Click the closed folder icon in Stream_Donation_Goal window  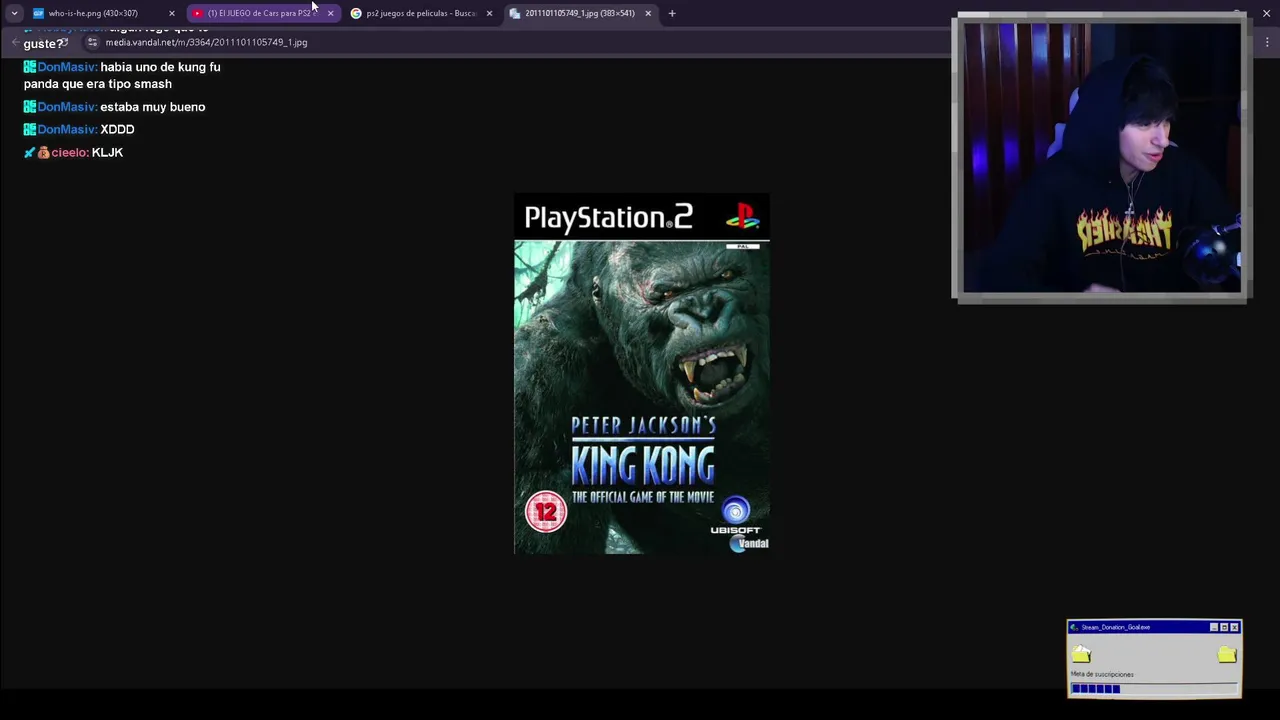tap(1227, 654)
